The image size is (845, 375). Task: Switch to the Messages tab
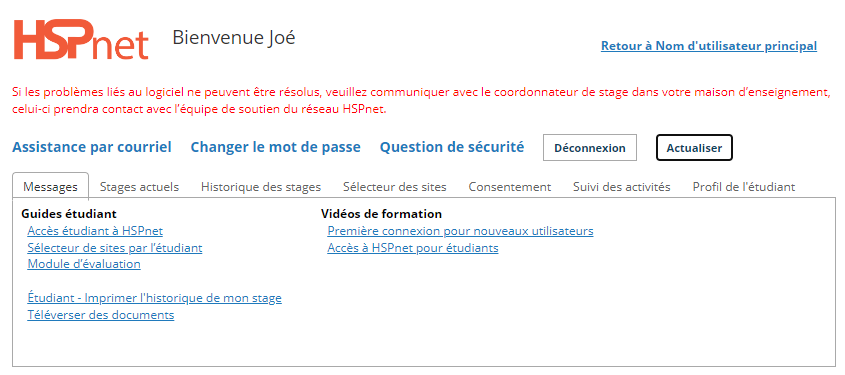click(x=50, y=187)
